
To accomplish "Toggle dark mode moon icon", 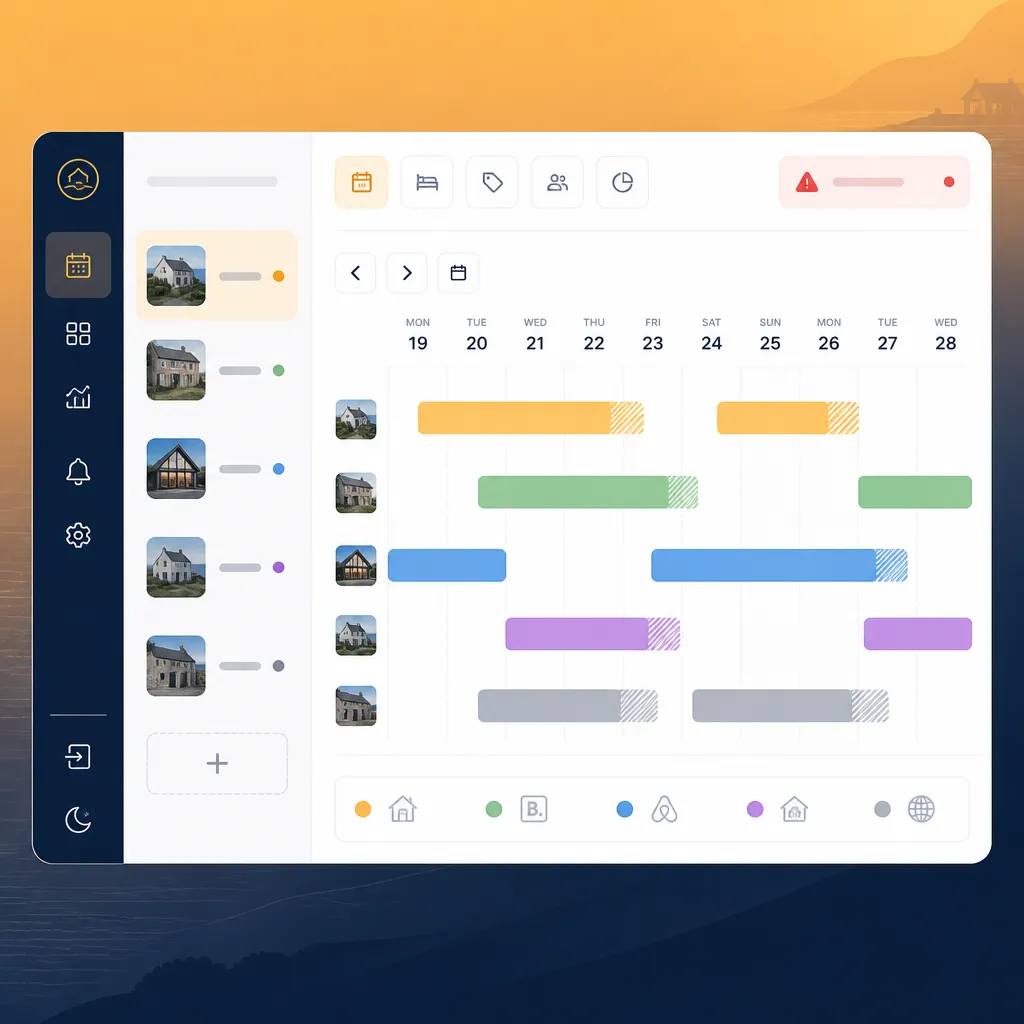I will click(78, 820).
